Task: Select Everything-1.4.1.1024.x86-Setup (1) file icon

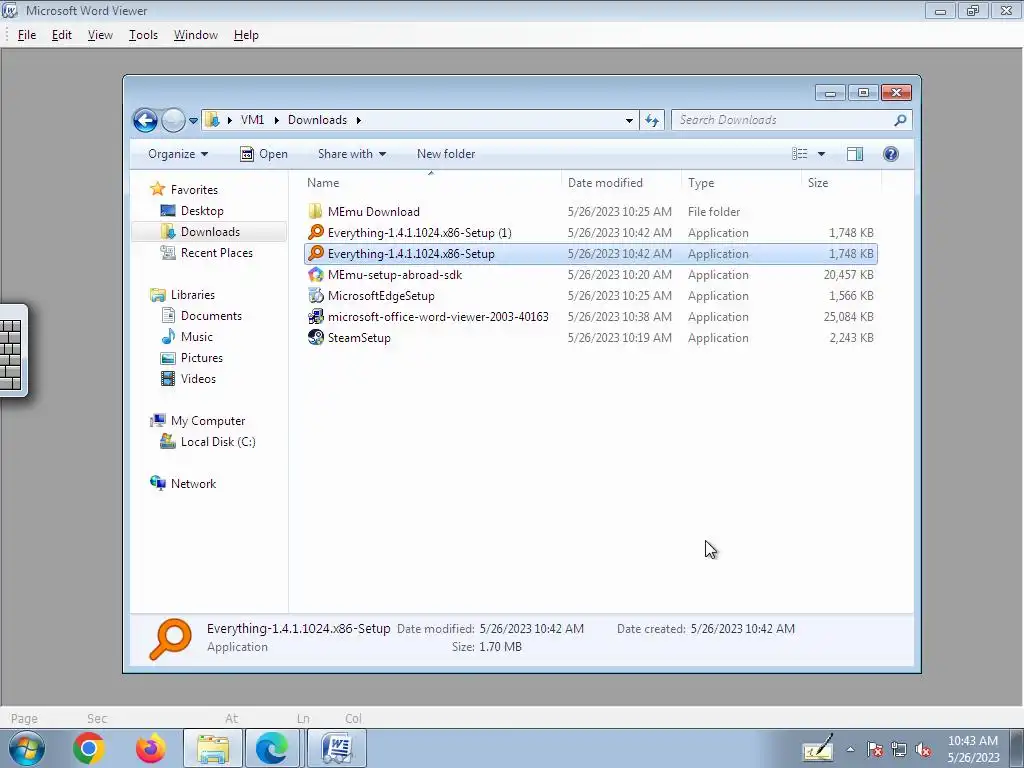Action: pos(315,232)
